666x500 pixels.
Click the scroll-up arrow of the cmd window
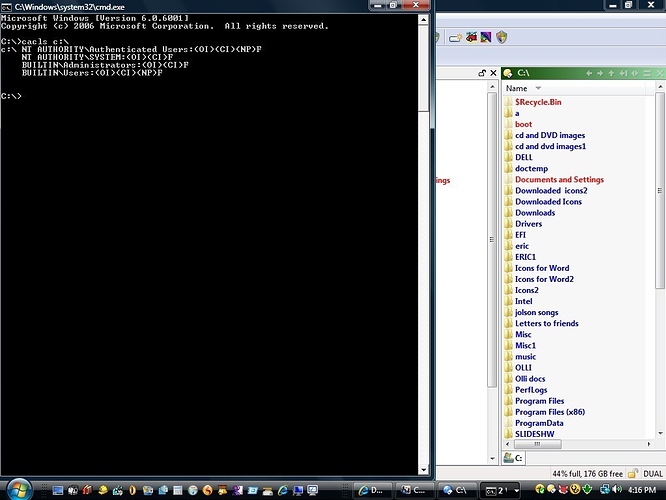pos(423,20)
